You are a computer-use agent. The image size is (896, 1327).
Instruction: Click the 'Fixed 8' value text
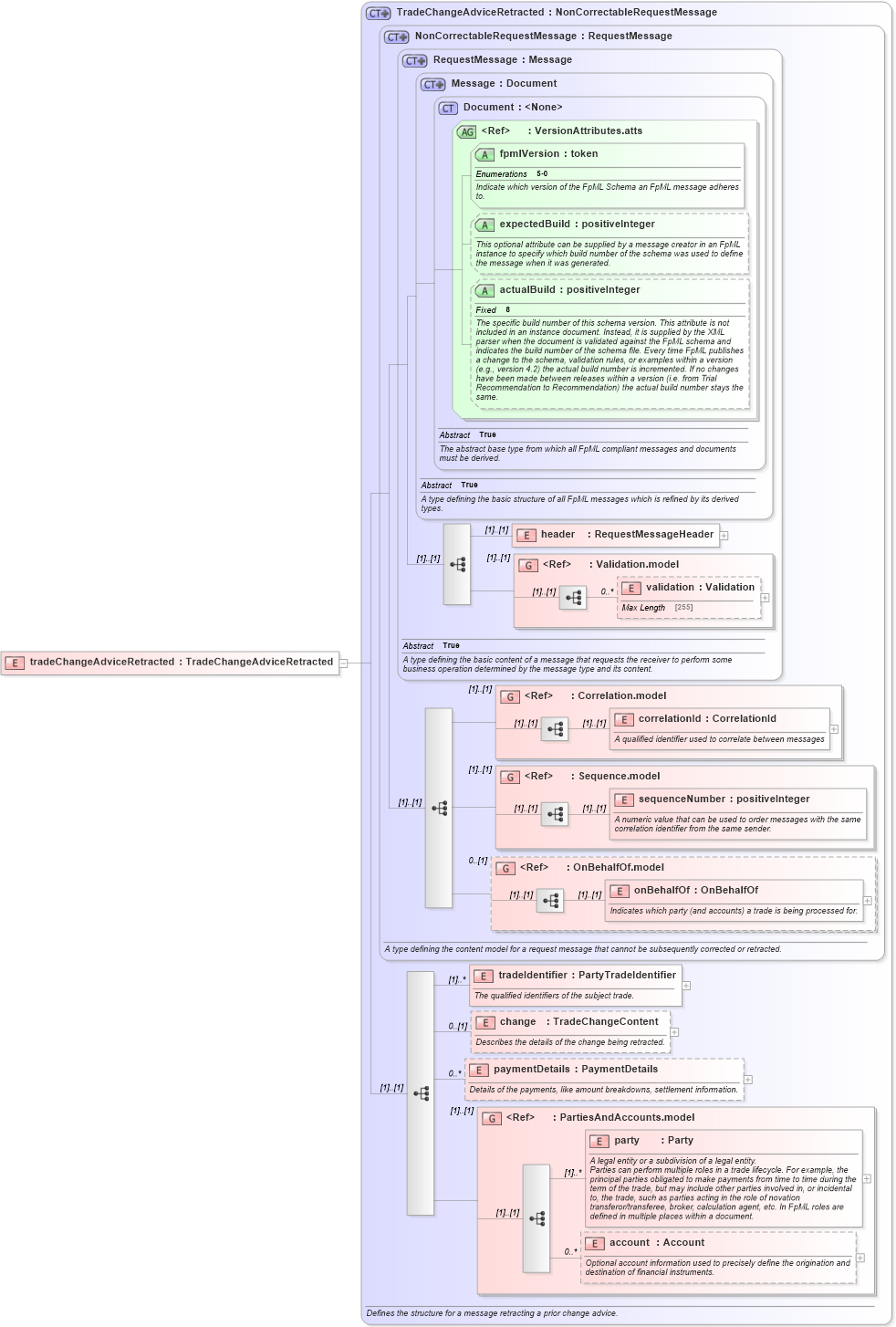click(x=493, y=310)
